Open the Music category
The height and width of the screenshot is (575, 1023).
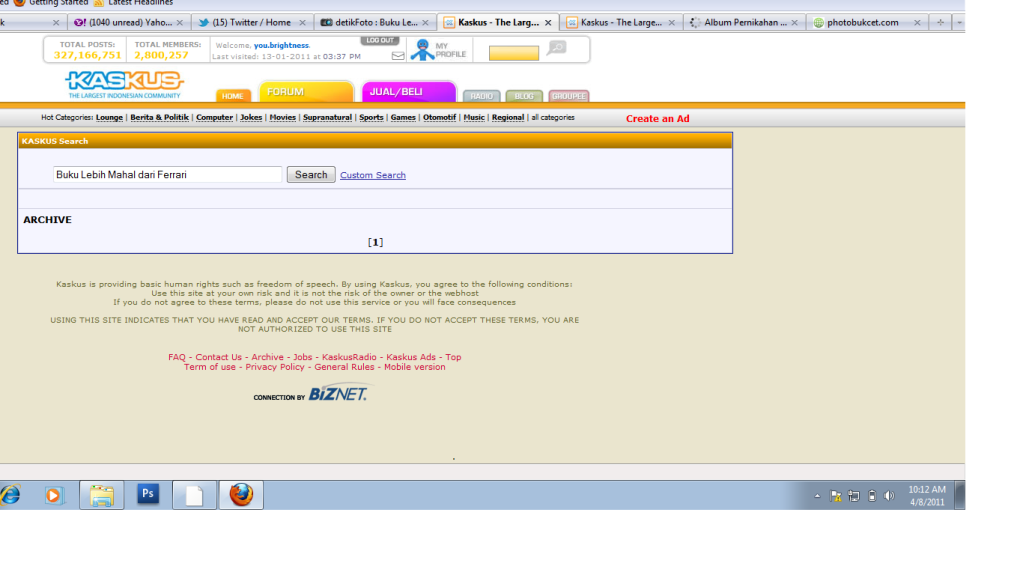[x=474, y=117]
